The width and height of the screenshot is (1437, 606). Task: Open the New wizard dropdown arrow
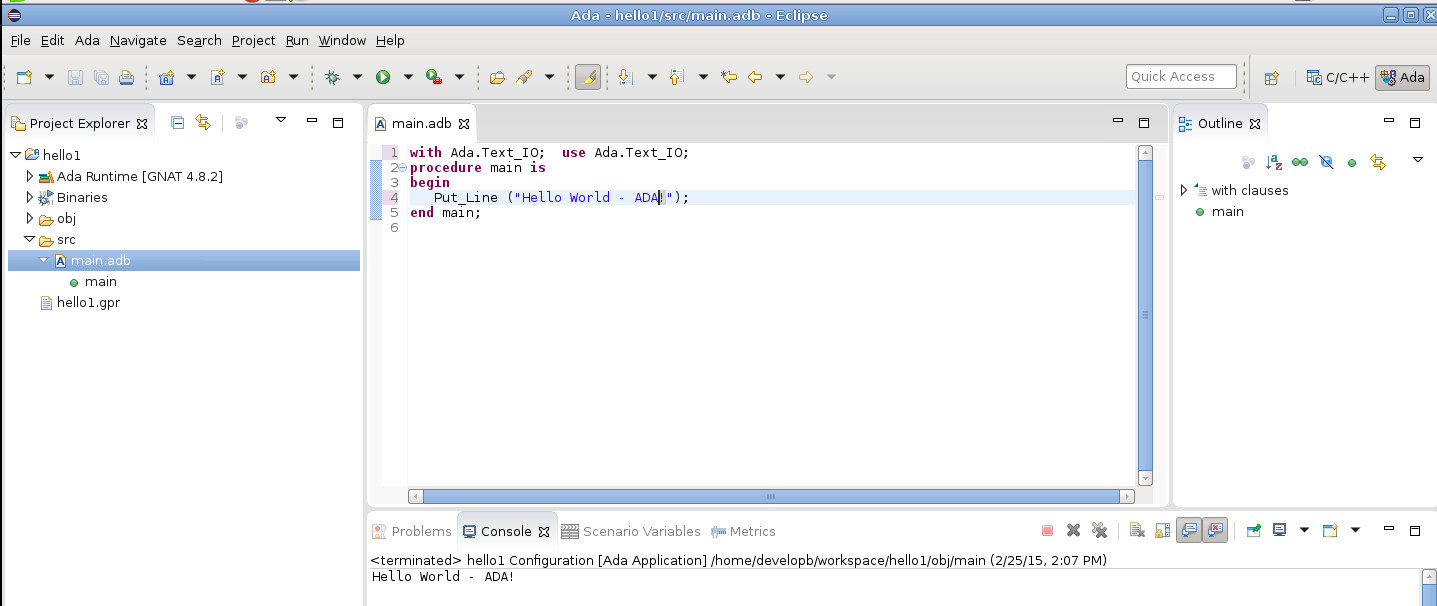[49, 77]
